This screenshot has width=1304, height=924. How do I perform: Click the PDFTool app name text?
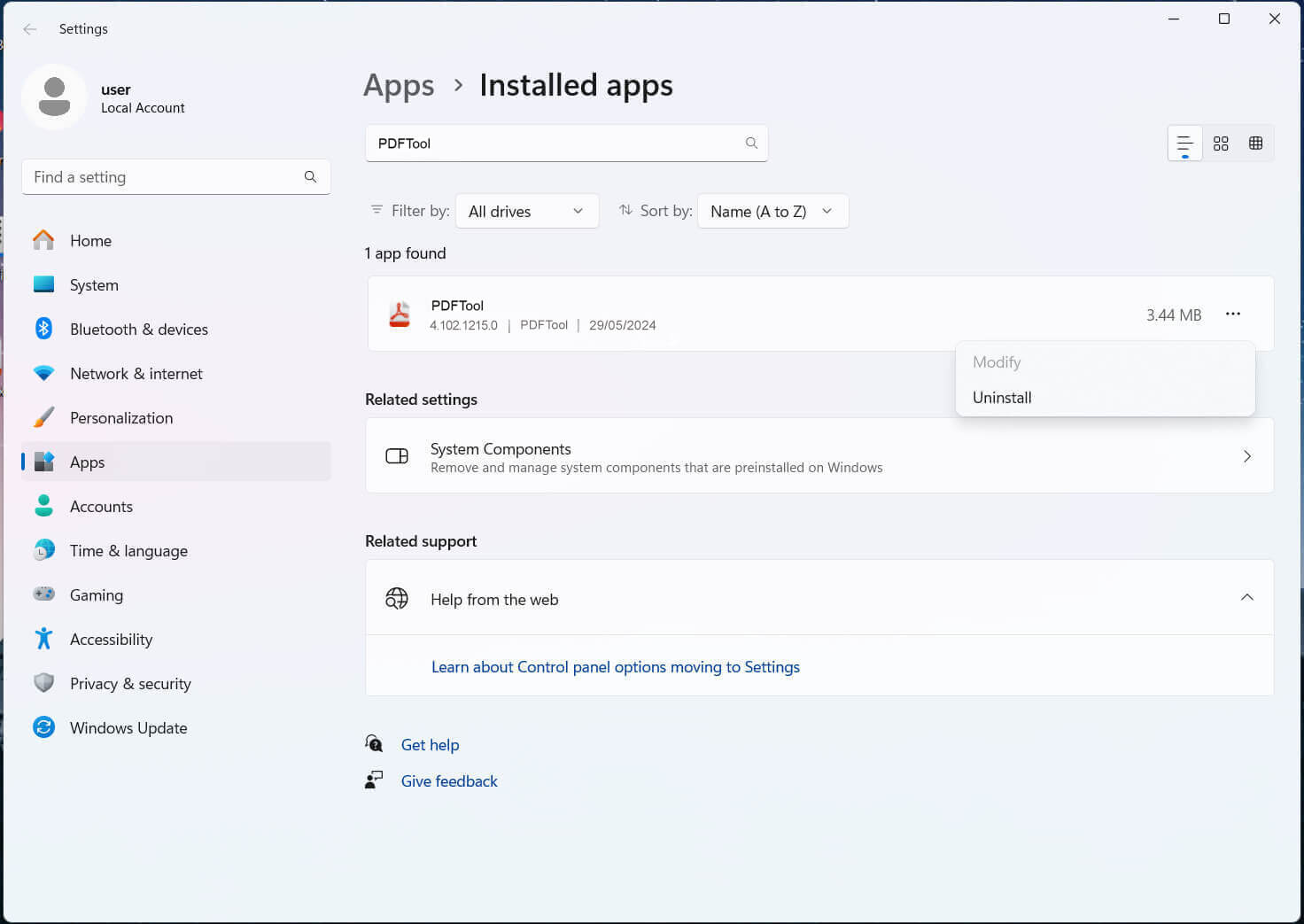pos(457,306)
